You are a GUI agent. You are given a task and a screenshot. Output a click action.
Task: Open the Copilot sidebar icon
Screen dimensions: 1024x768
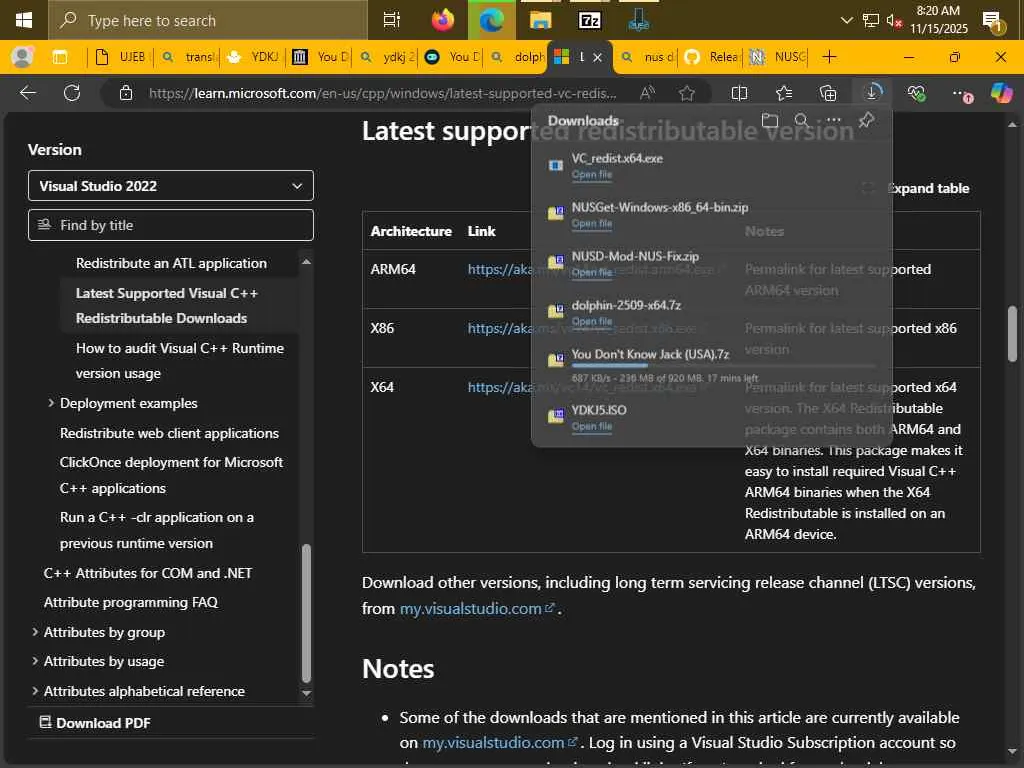click(1001, 93)
